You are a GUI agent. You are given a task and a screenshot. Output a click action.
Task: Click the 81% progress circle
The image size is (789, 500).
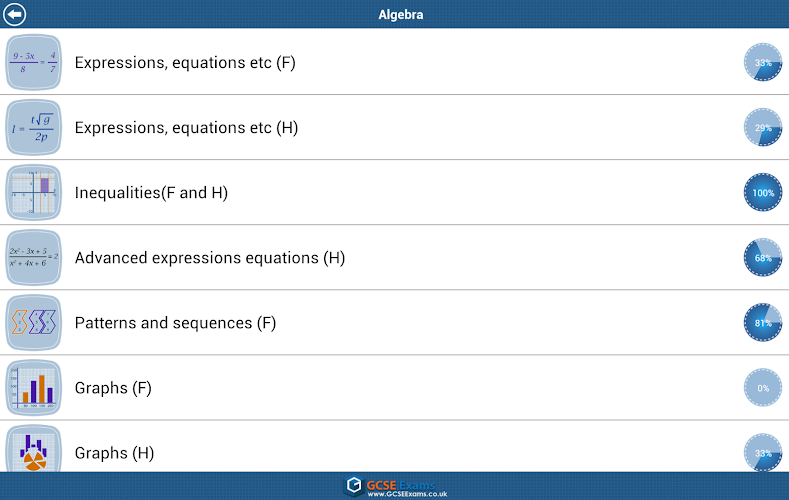(762, 322)
